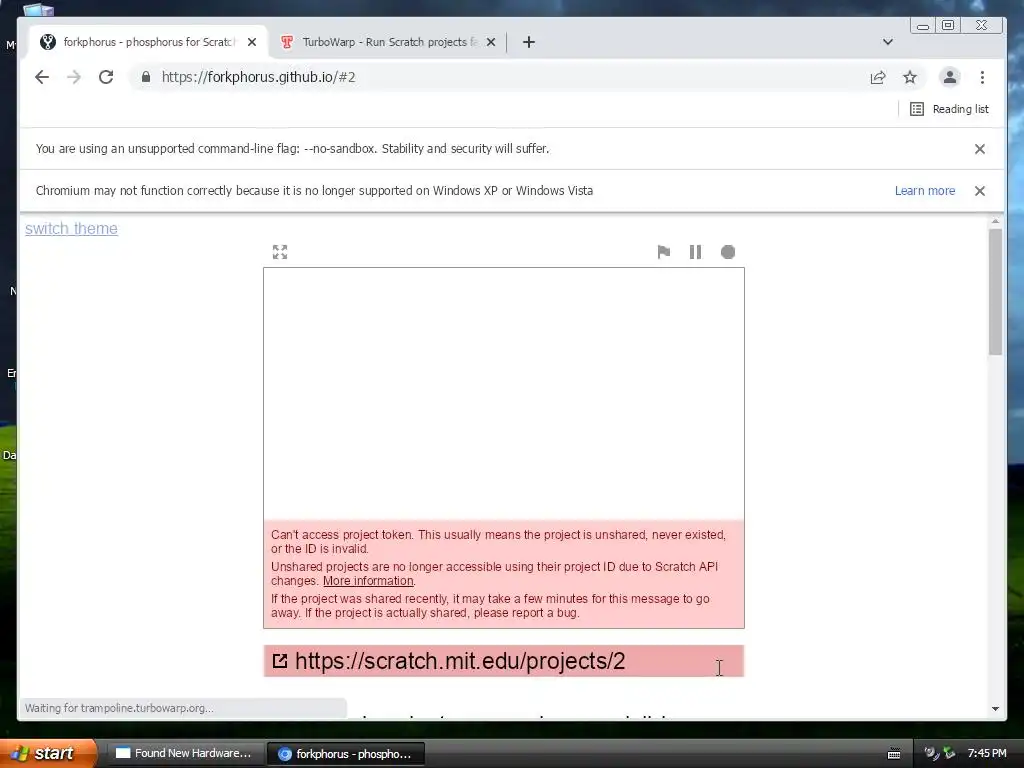
Task: Go forward in browser history
Action: pyautogui.click(x=74, y=77)
